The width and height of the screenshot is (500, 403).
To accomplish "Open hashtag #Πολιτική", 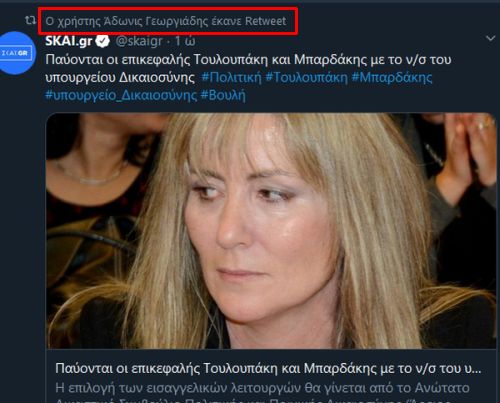I will [232, 78].
